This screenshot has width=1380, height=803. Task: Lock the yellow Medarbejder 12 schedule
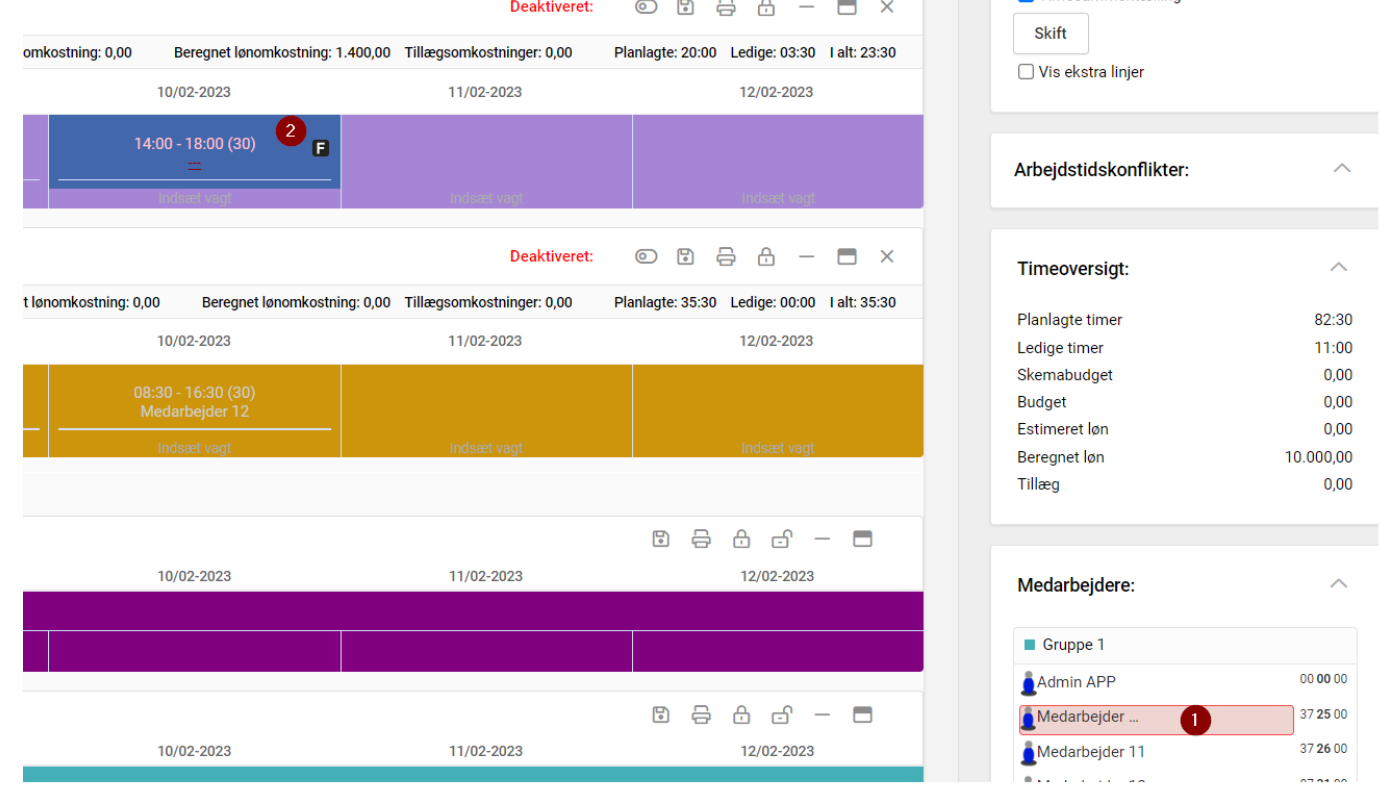pos(766,257)
